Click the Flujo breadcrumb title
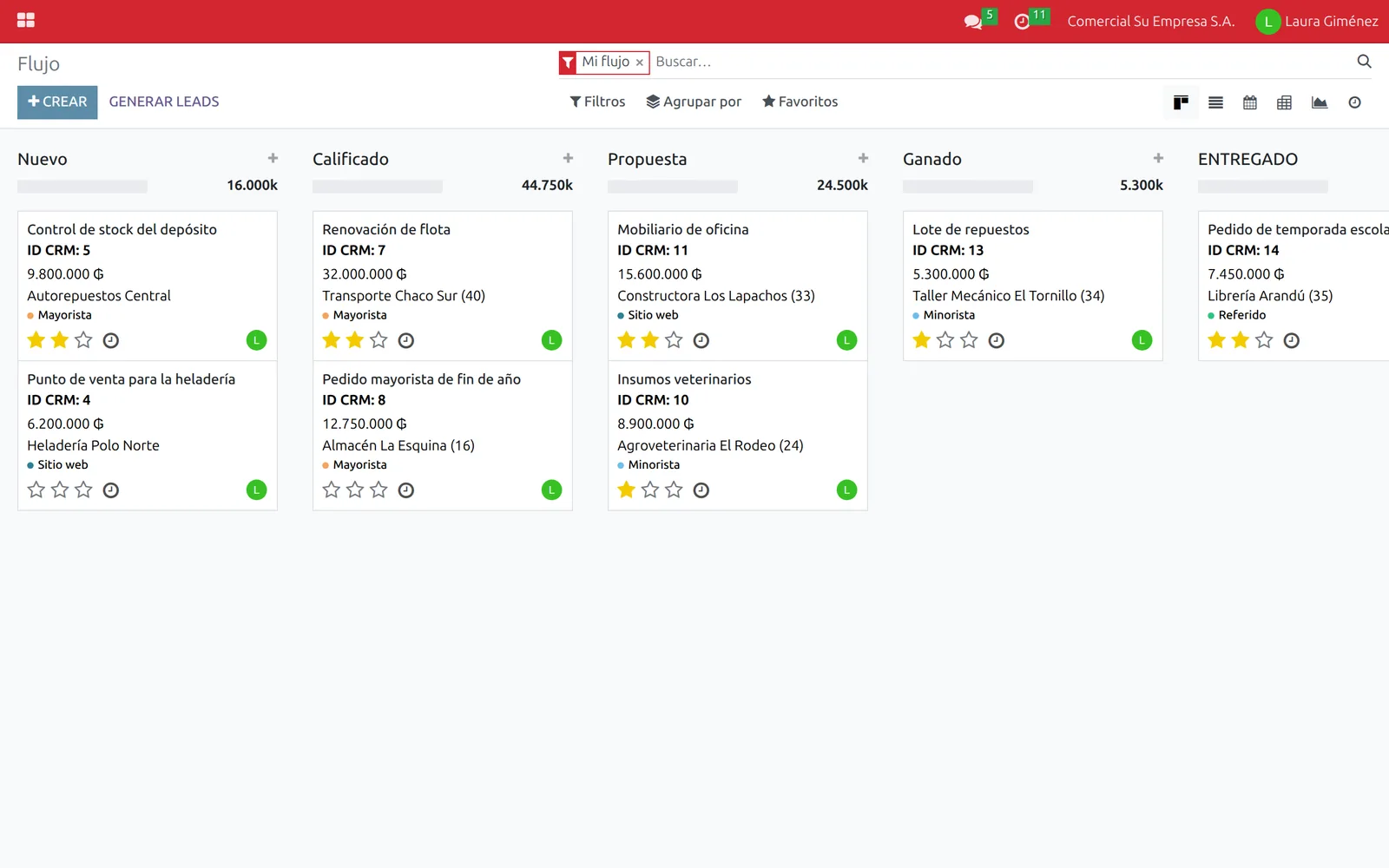This screenshot has height=868, width=1389. click(38, 63)
